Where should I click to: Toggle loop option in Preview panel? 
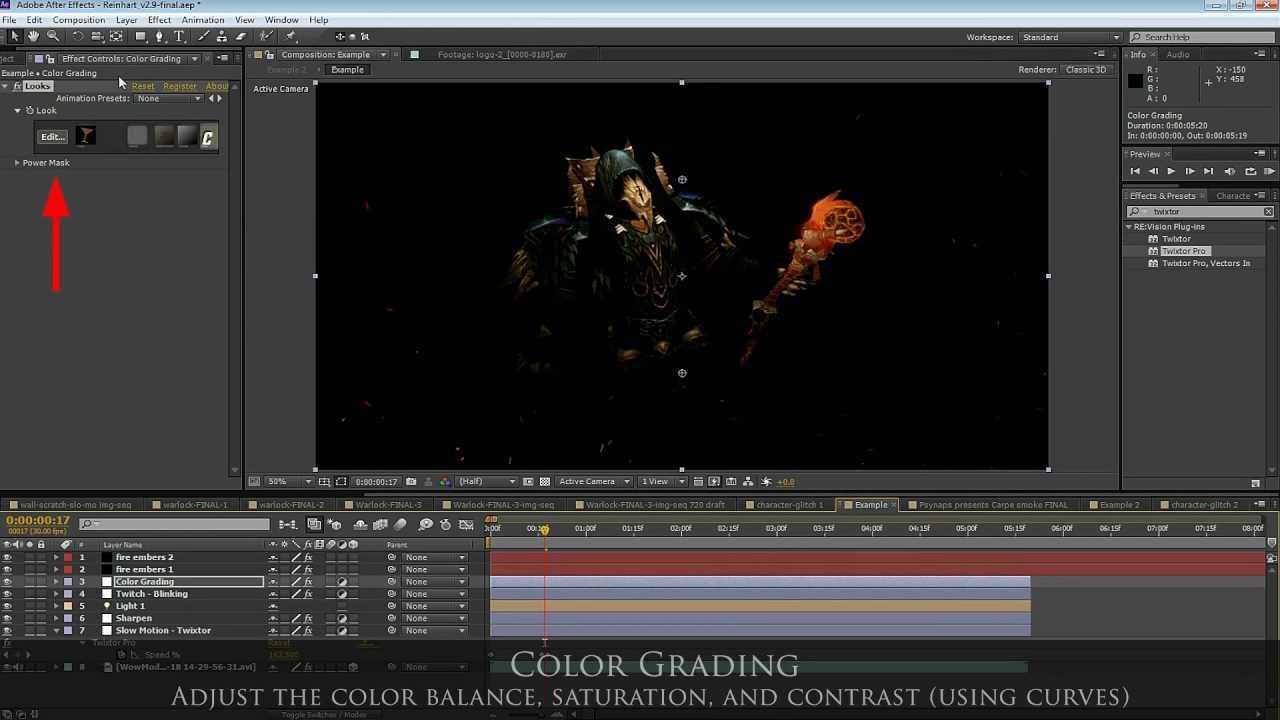pyautogui.click(x=1250, y=172)
